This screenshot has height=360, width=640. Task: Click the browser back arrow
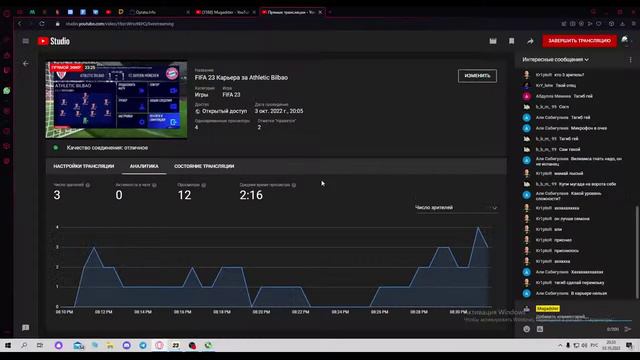click(19, 24)
